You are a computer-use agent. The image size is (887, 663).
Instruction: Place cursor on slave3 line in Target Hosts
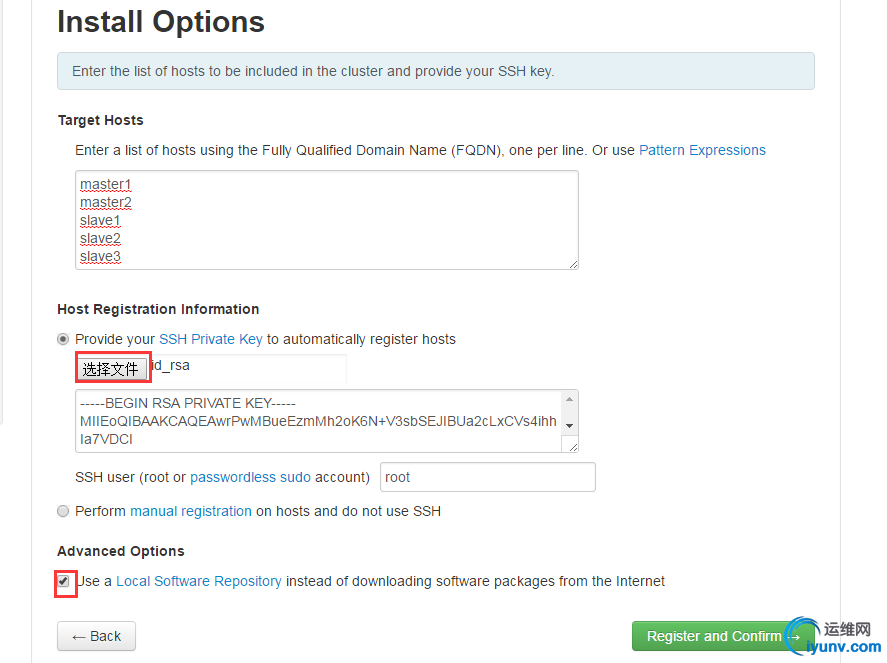point(101,257)
